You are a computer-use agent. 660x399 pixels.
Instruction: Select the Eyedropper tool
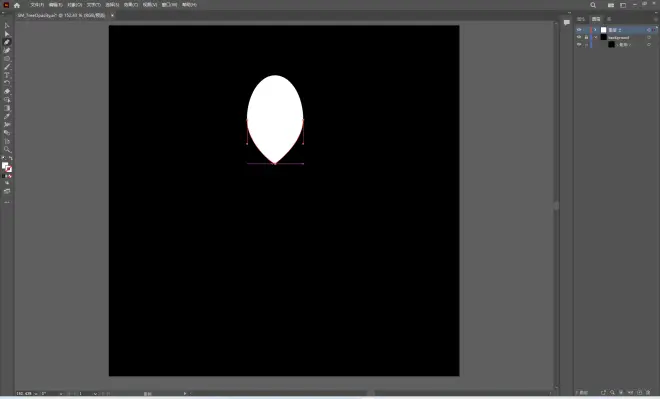tap(7, 116)
